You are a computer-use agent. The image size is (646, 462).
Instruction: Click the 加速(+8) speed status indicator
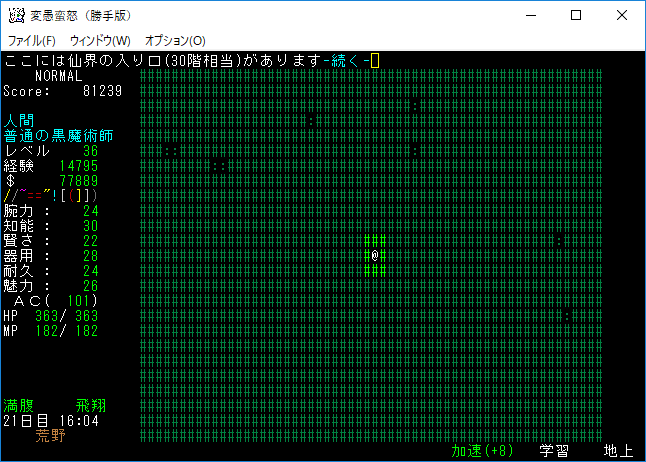(x=483, y=451)
